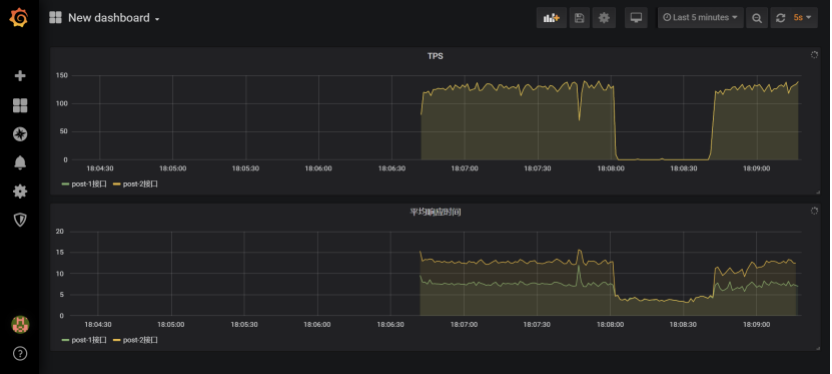Click the 18:04:30 label on TPS time axis
832x374 pixels.
[x=99, y=169]
